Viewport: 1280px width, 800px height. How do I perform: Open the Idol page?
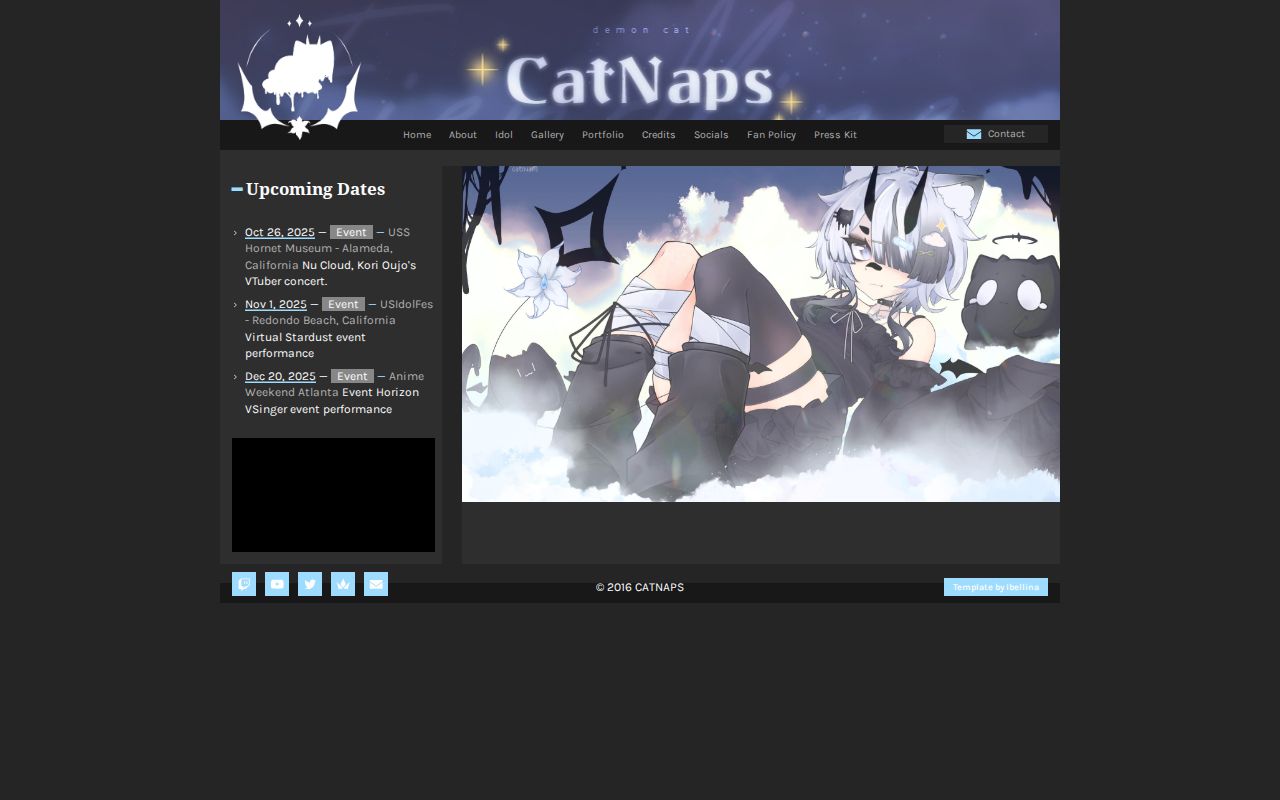click(504, 135)
